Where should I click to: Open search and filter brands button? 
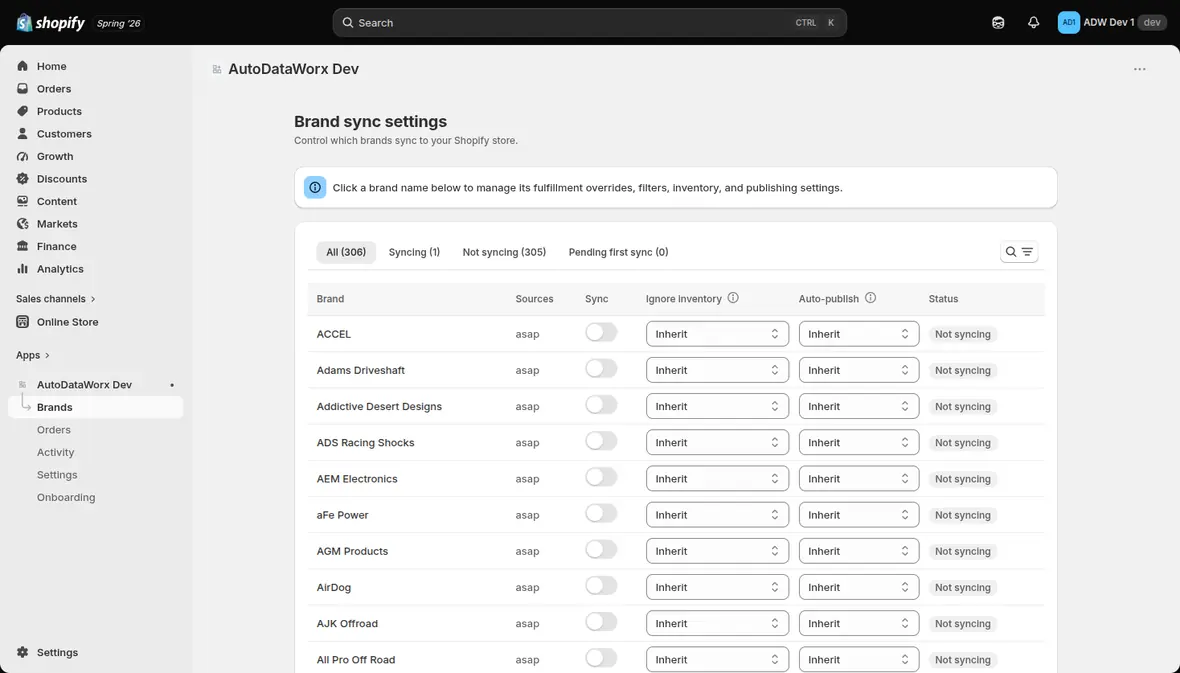click(x=1019, y=252)
